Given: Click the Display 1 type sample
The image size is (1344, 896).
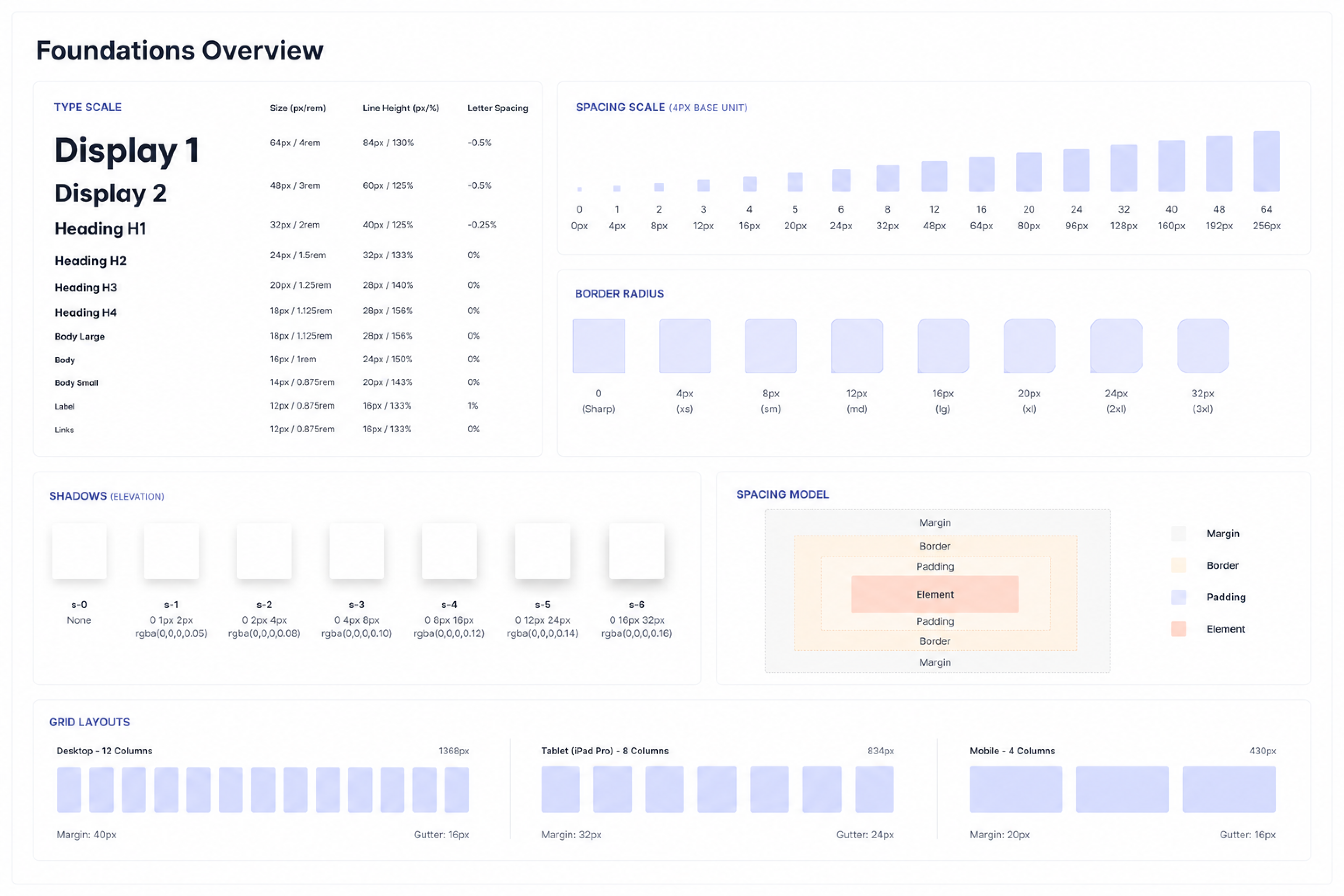Looking at the screenshot, I should click(x=126, y=151).
